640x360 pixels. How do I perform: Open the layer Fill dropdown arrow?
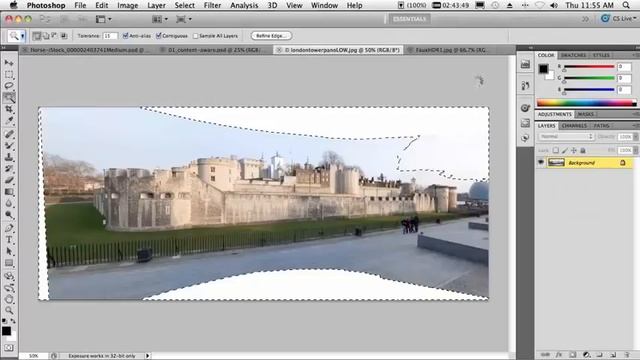tap(636, 151)
